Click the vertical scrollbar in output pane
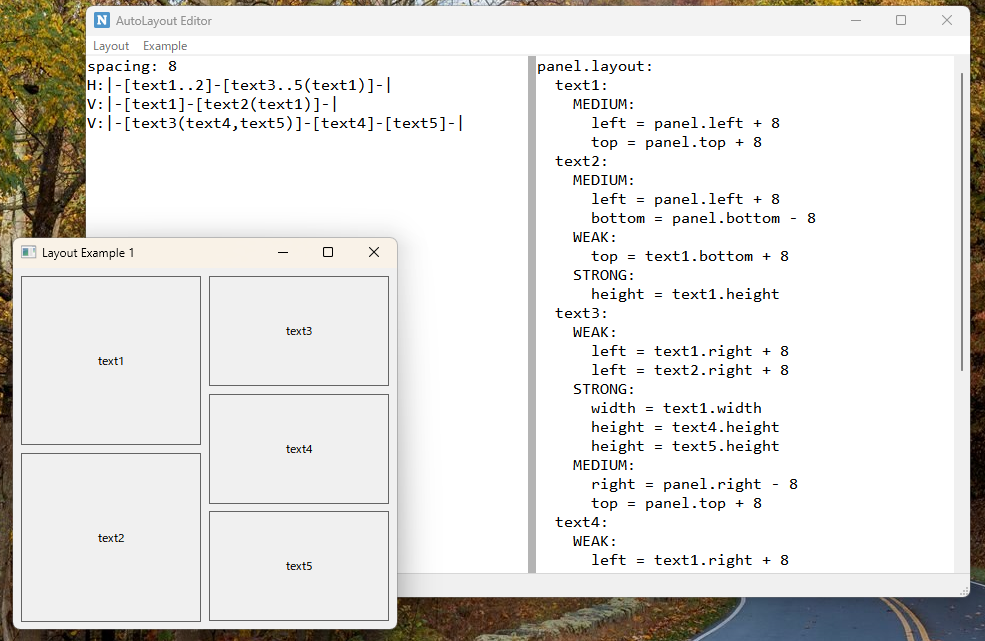Screen dimensions: 985x641 tap(962, 220)
